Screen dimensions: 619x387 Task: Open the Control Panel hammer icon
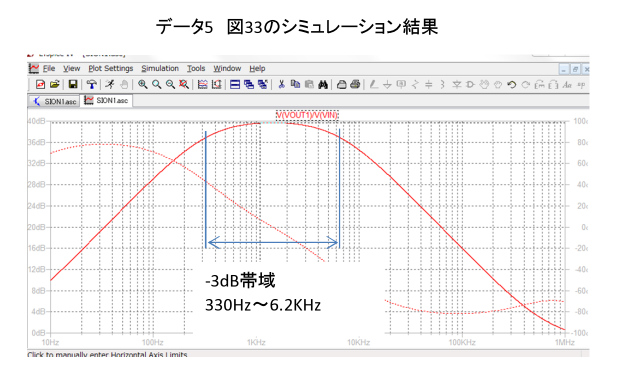pos(92,85)
